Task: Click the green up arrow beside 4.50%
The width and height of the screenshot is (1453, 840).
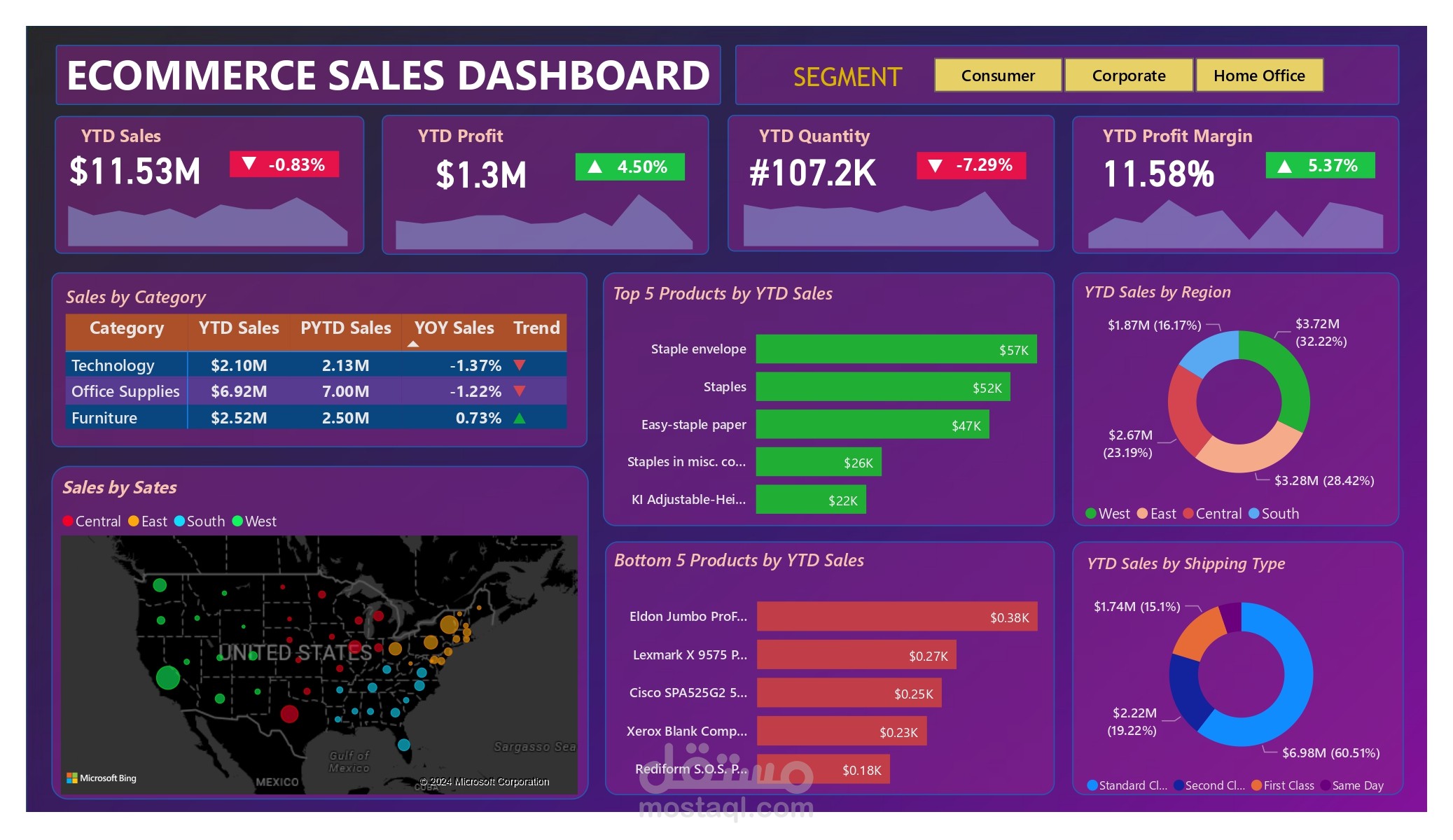Action: (x=595, y=167)
